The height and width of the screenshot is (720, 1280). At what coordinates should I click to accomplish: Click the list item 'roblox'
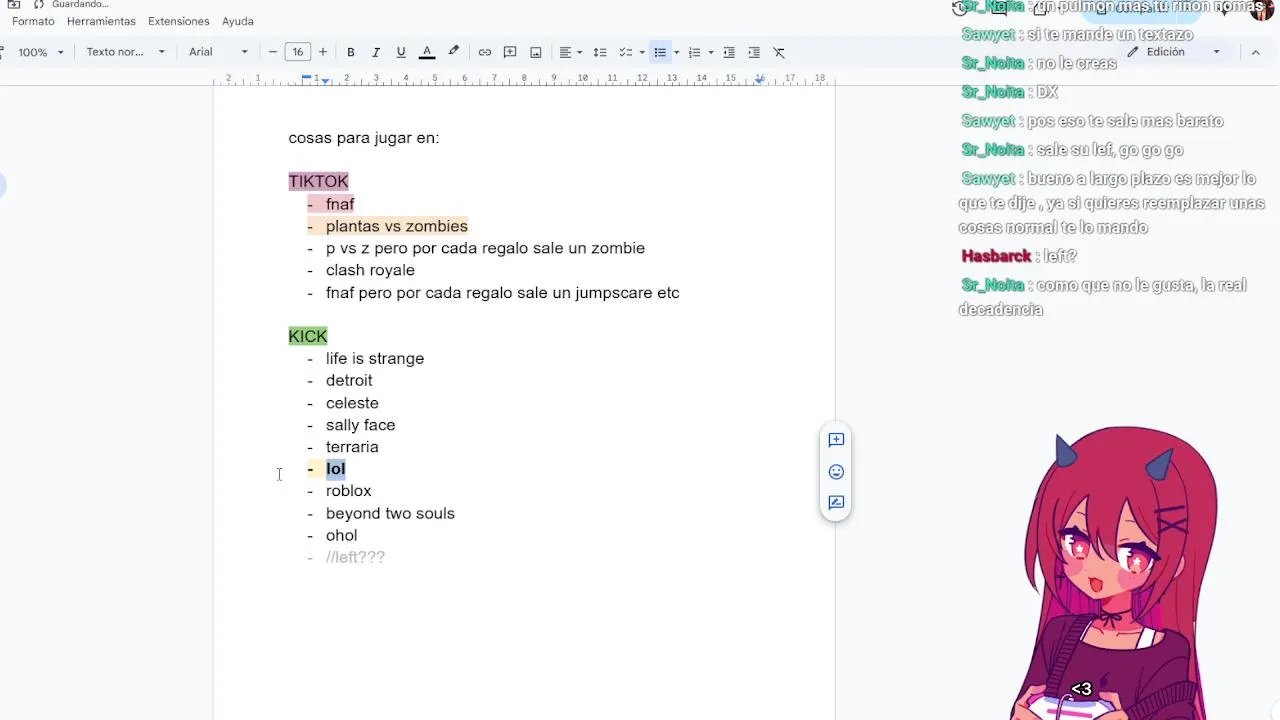348,491
